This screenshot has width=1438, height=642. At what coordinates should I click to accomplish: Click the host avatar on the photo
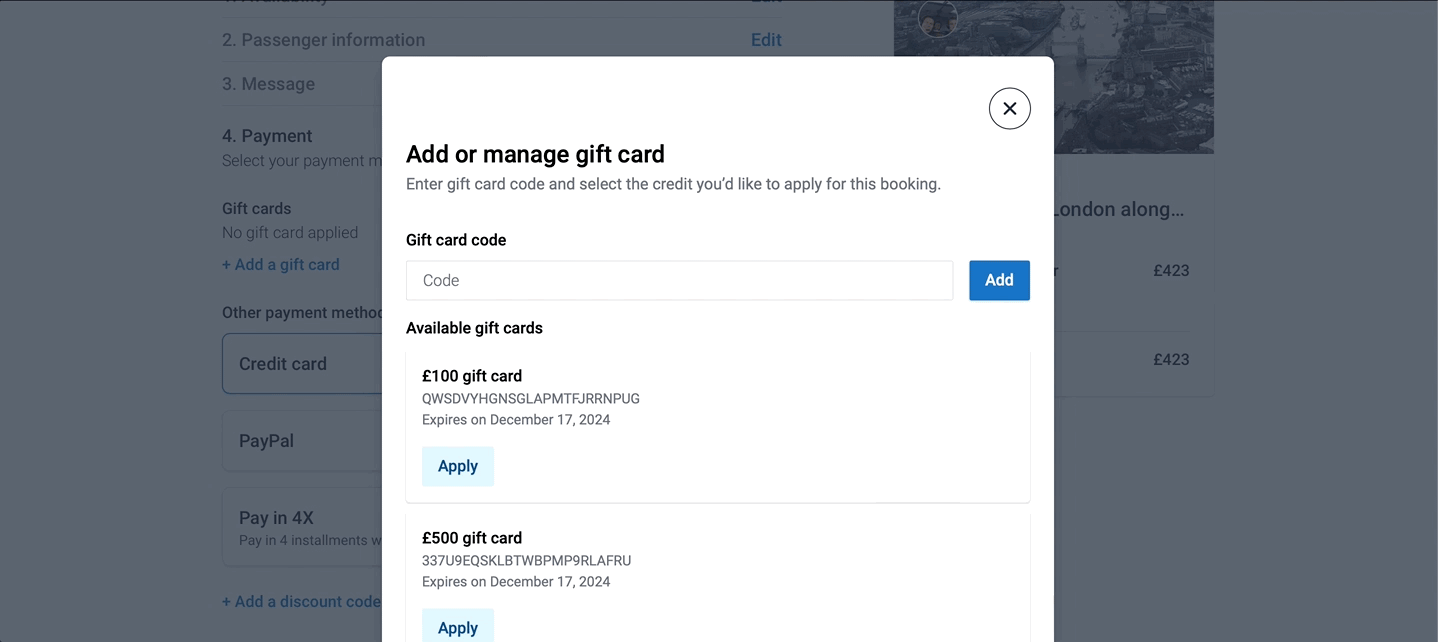pos(938,18)
